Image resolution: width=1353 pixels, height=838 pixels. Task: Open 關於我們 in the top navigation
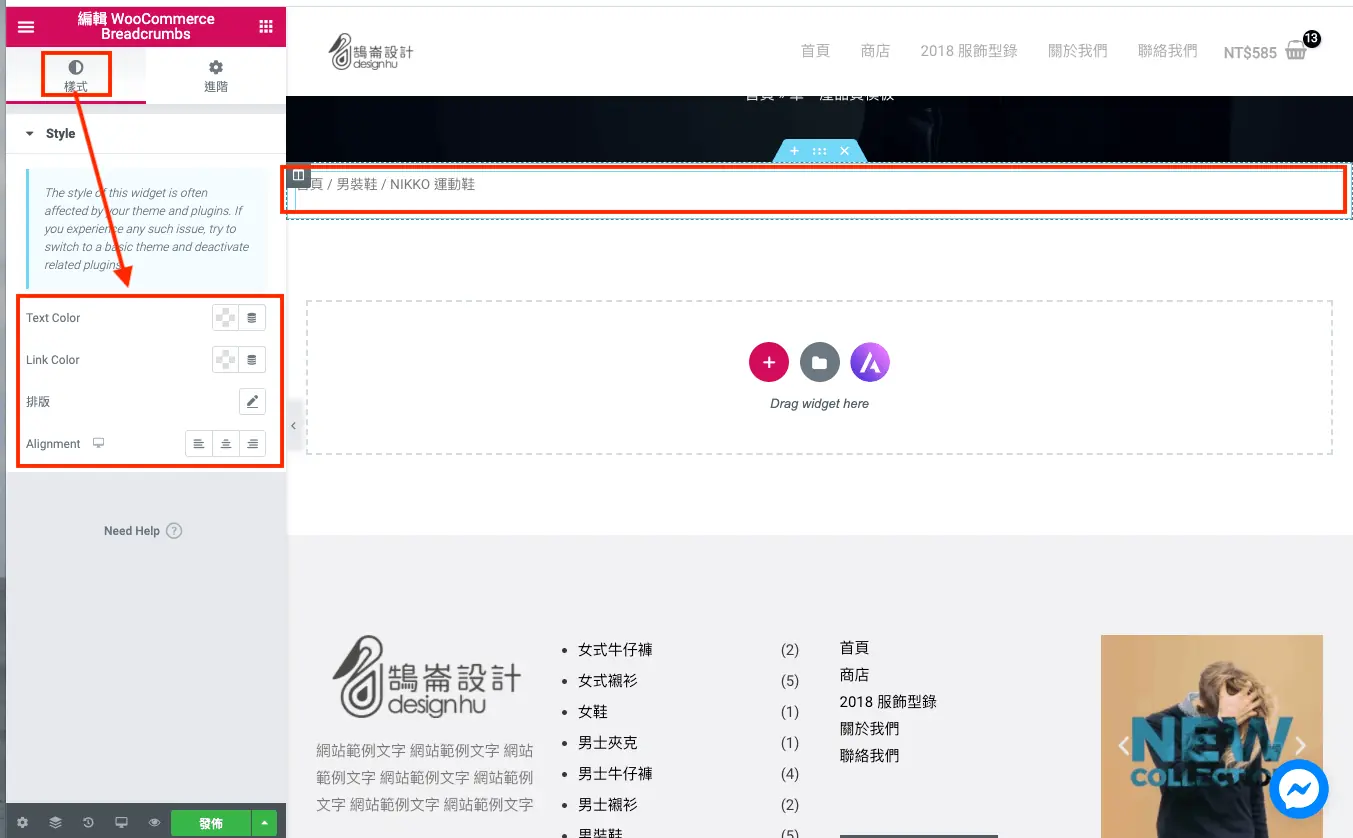(1078, 51)
